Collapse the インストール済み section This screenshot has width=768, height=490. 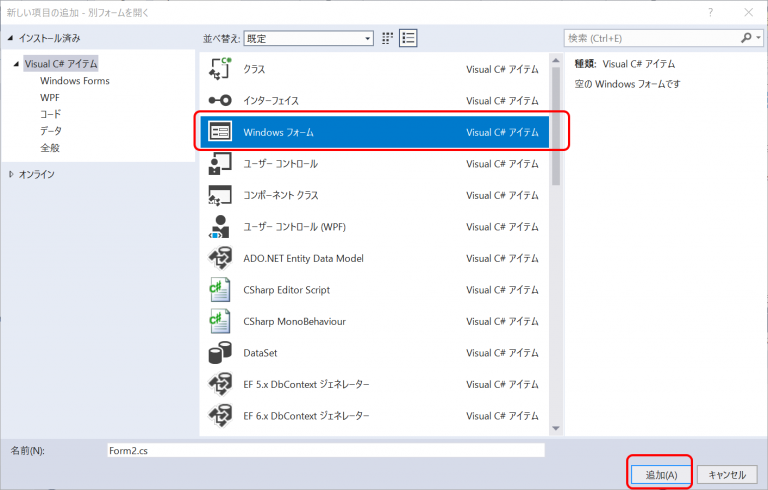tap(10, 38)
